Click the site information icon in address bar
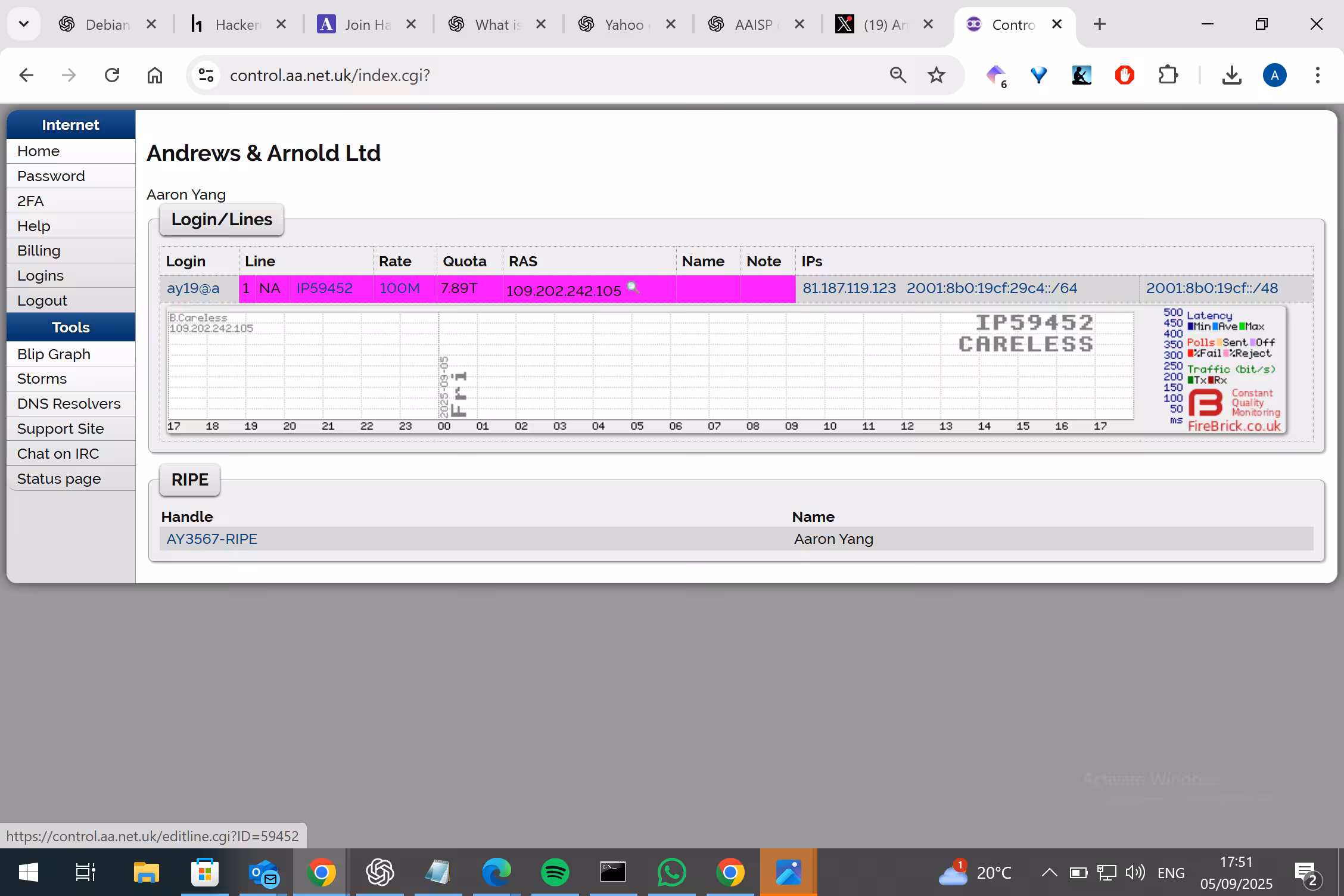Viewport: 1344px width, 896px height. pos(206,75)
